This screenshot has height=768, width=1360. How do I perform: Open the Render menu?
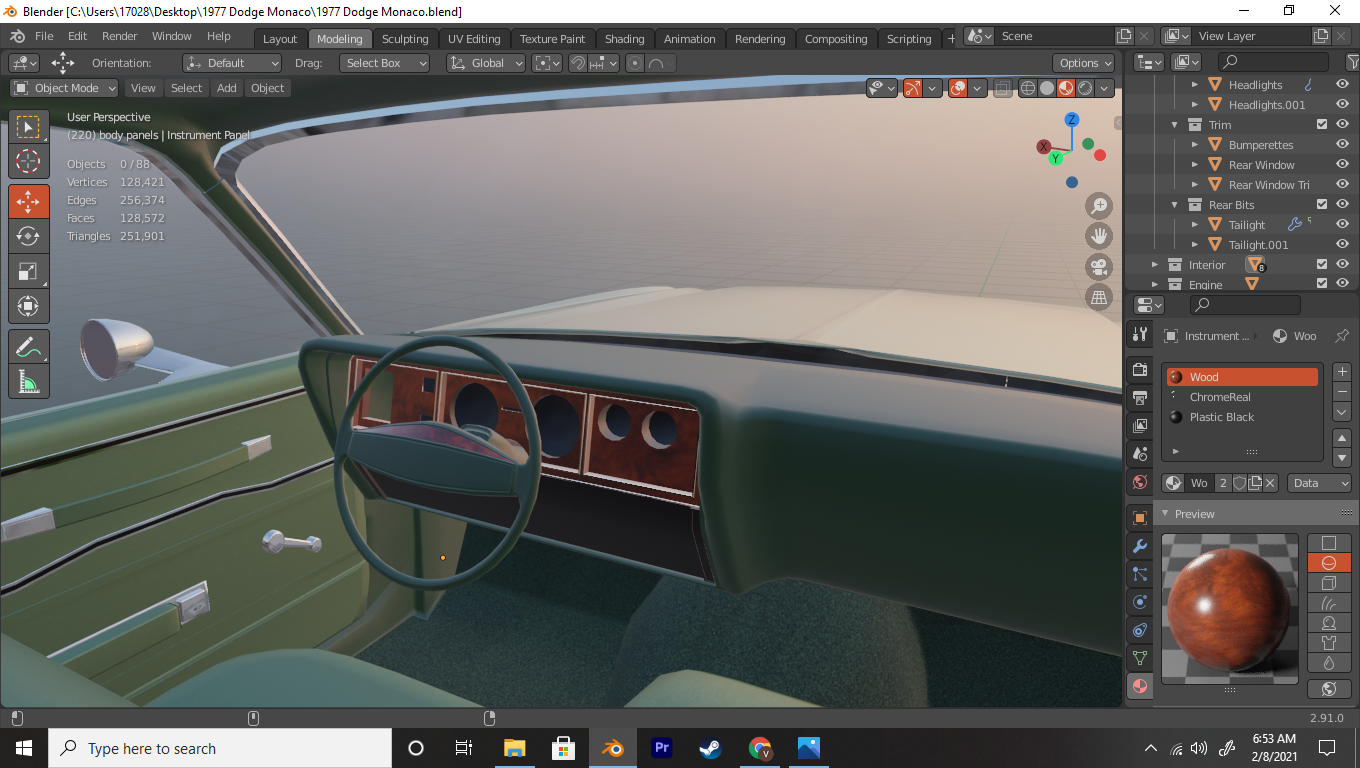click(120, 36)
